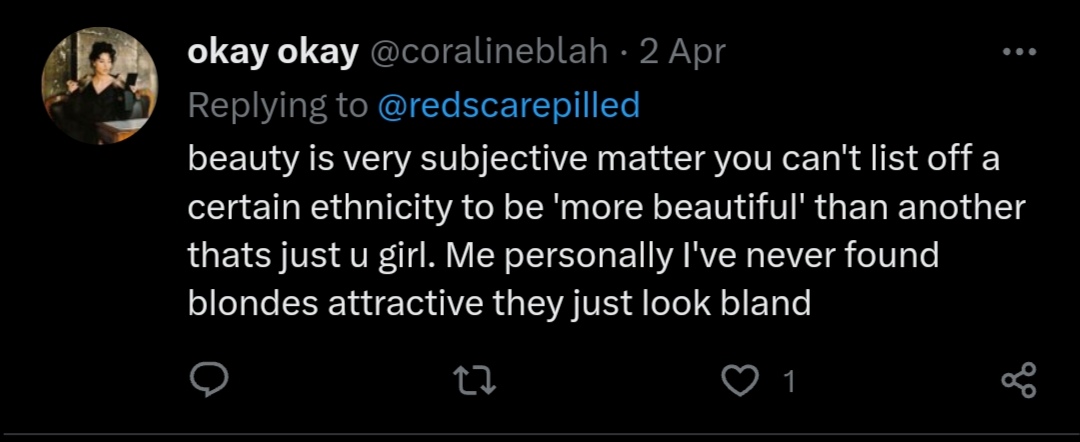Click the tweet line starting "certain ethnicity"
1080x442 pixels.
pos(606,208)
